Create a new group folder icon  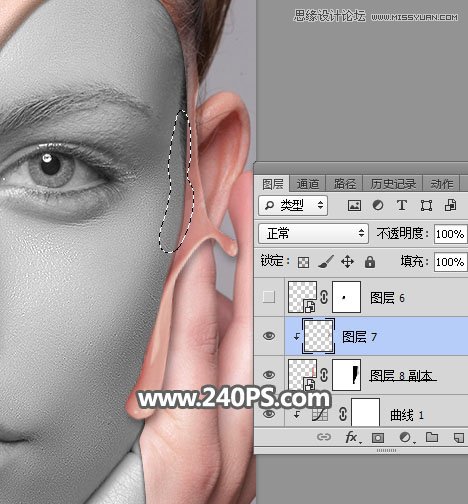[x=432, y=437]
